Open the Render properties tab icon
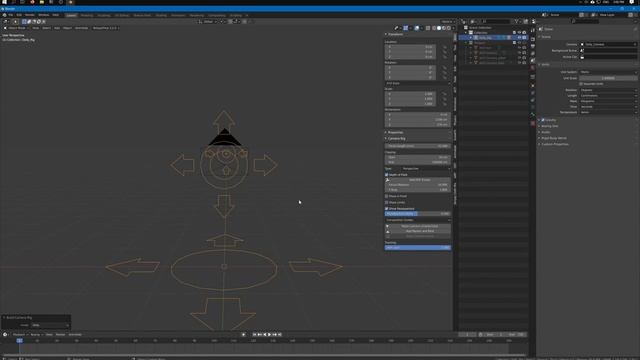This screenshot has width=640, height=360. [x=533, y=39]
